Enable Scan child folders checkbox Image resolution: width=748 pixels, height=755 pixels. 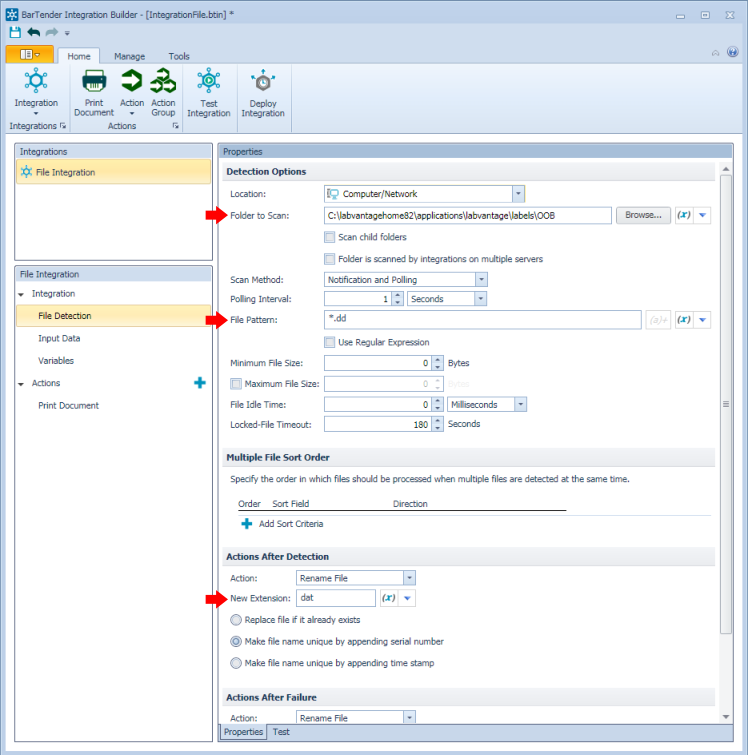coord(330,237)
